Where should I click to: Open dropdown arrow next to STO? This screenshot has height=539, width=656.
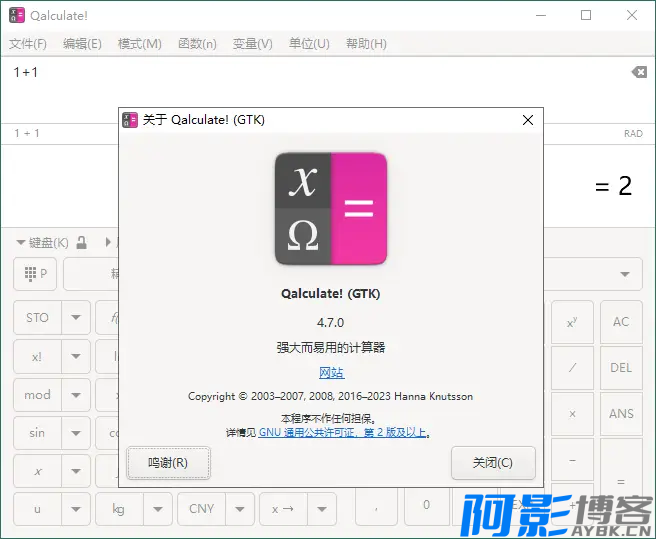point(76,318)
